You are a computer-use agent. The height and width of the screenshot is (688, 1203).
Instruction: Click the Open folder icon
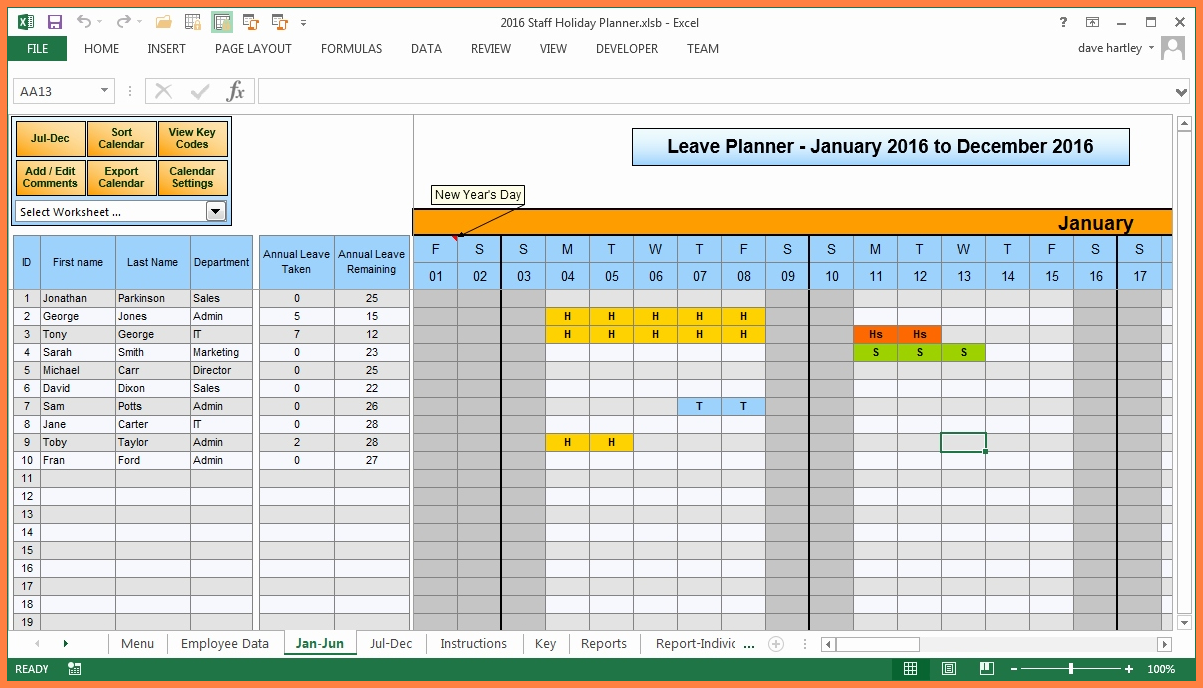click(164, 22)
